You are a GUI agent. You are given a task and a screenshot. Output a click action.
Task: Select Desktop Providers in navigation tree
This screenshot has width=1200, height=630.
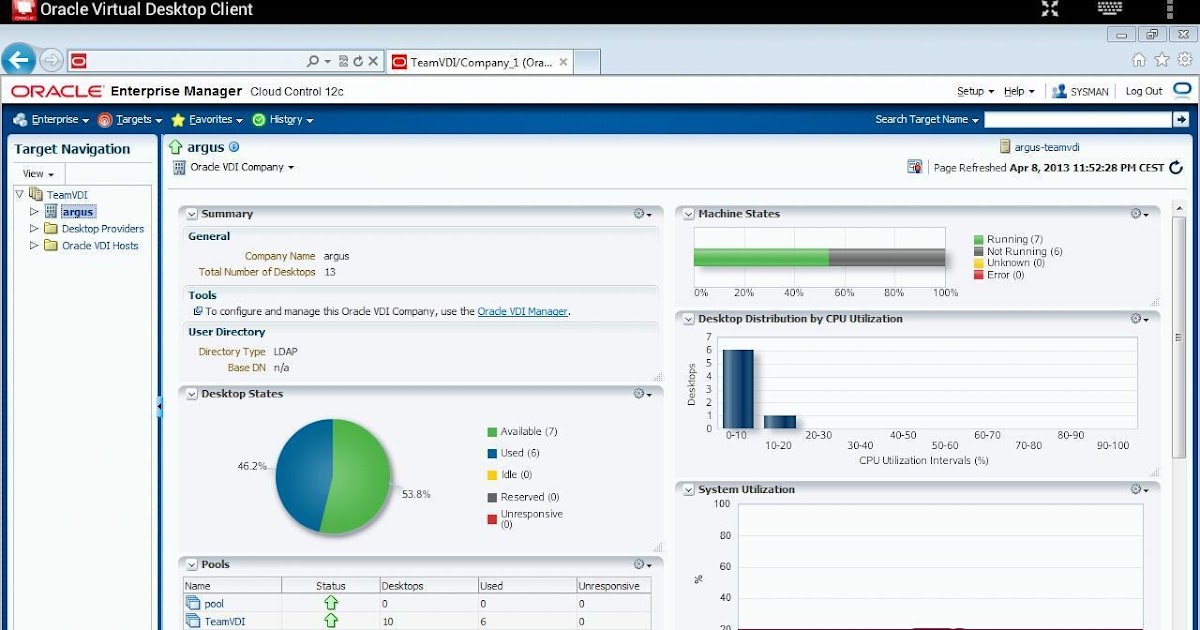(103, 229)
